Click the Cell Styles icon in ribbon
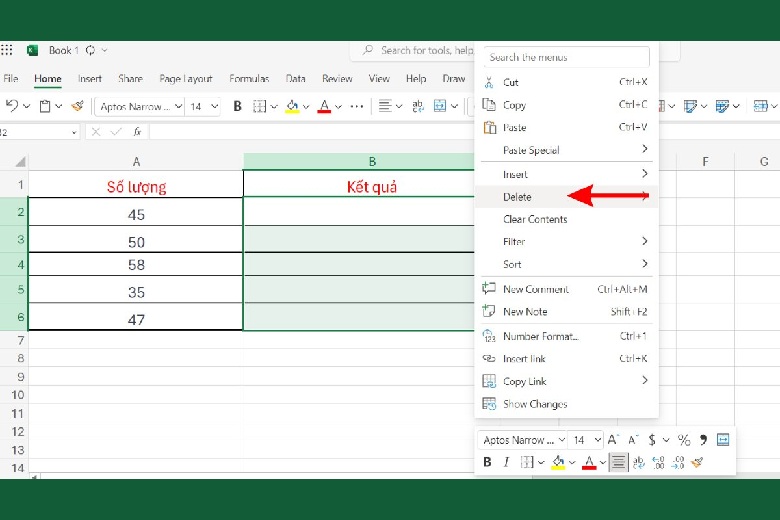 tap(690, 106)
